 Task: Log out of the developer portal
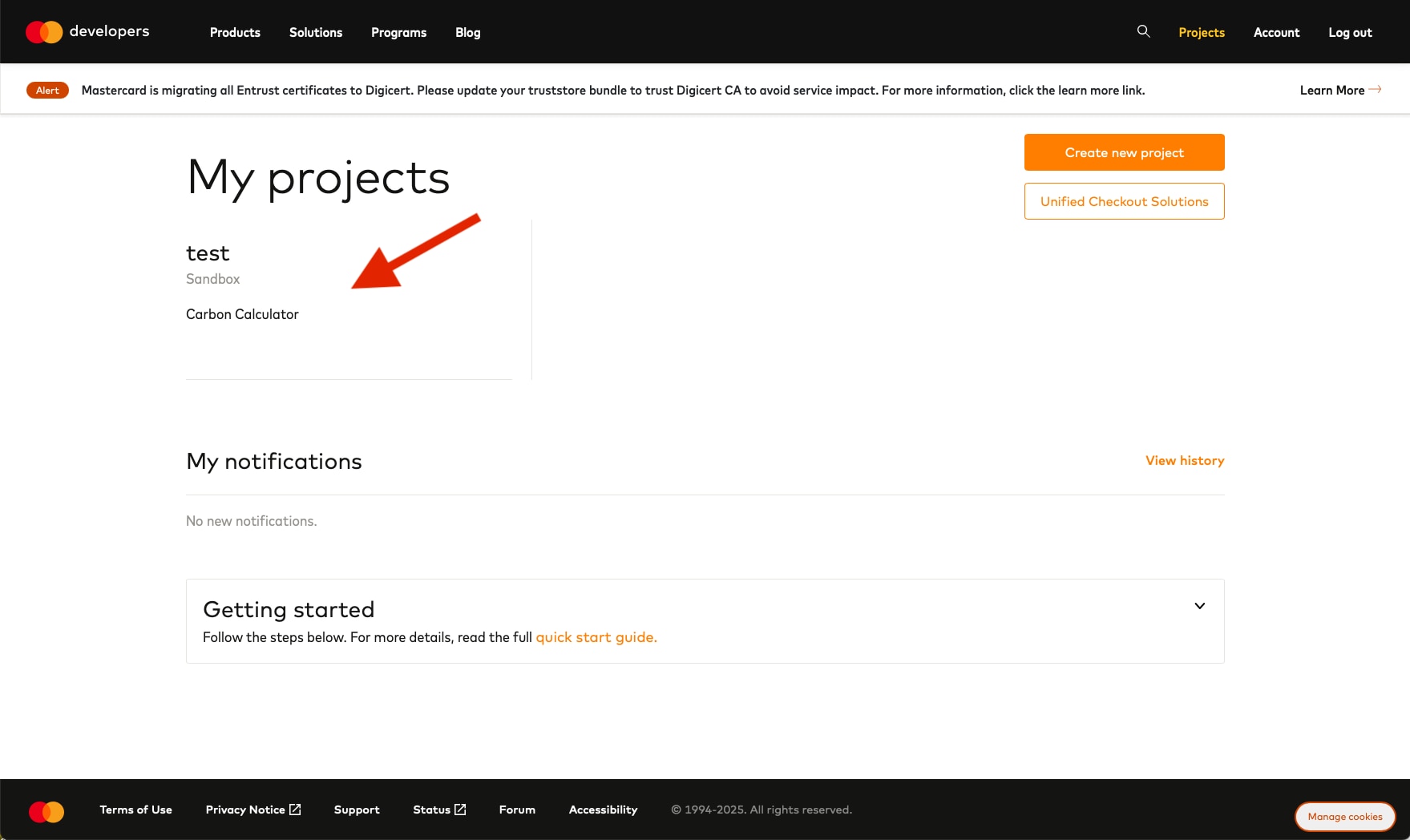pos(1350,33)
